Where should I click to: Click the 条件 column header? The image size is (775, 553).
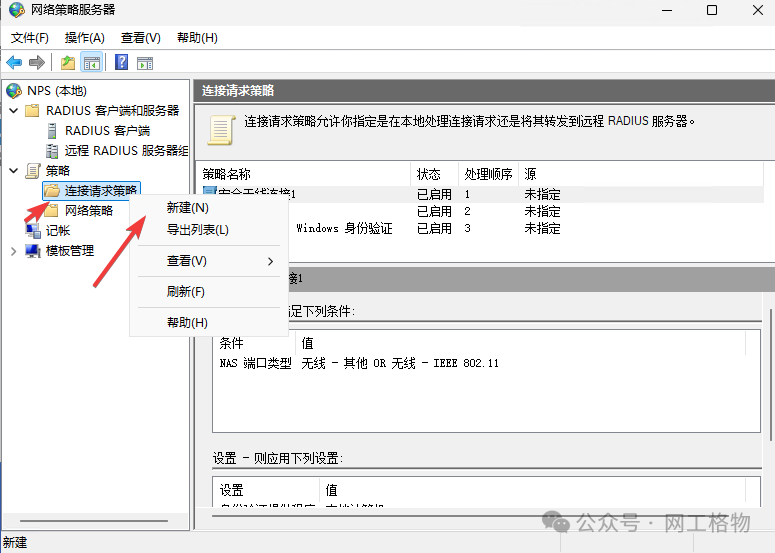255,343
